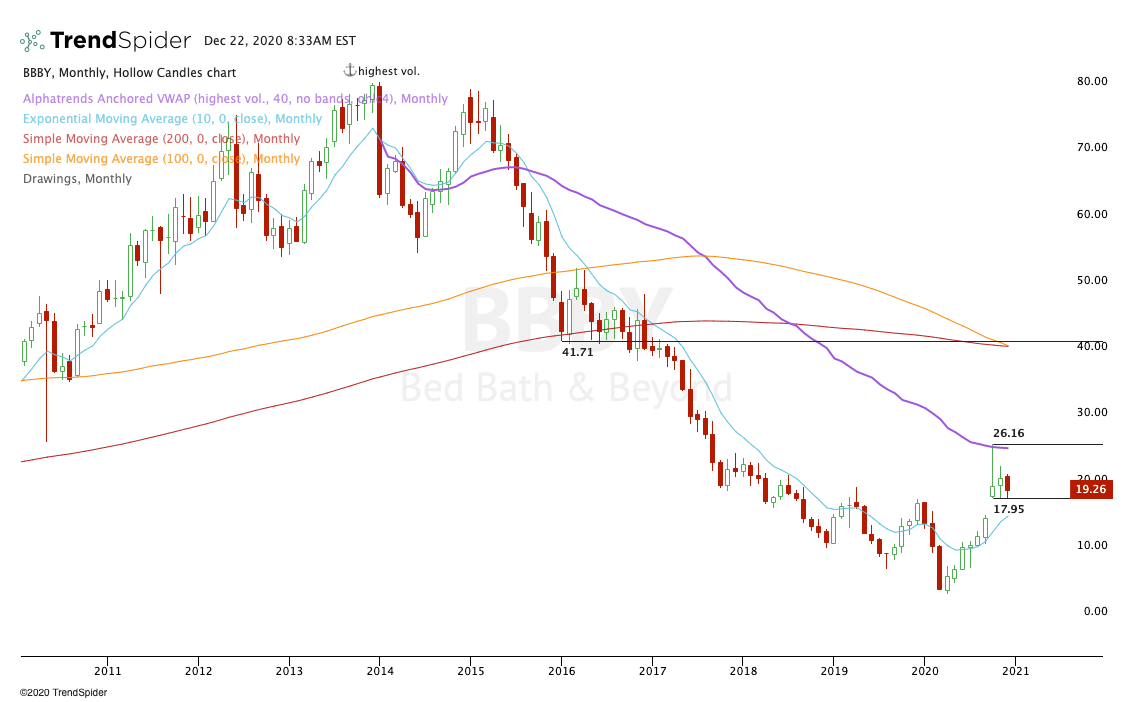Viewport: 1133px width, 702px height.
Task: Click the 2018 year axis label
Action: 743,671
